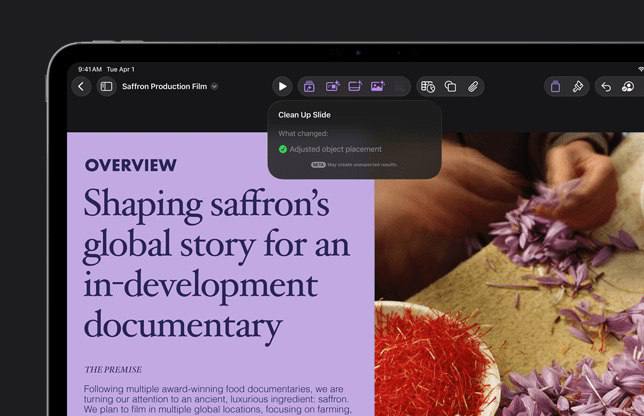Open the collaboration icon at far right
Image resolution: width=644 pixels, height=416 pixels.
coord(628,87)
